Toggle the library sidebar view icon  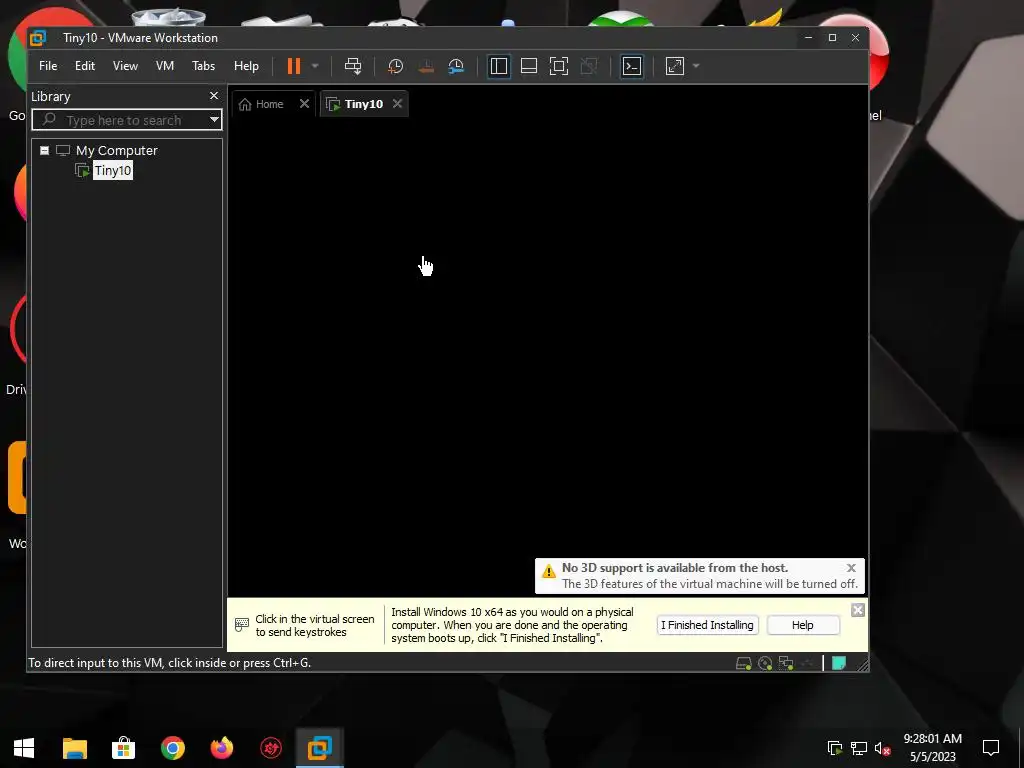(499, 66)
